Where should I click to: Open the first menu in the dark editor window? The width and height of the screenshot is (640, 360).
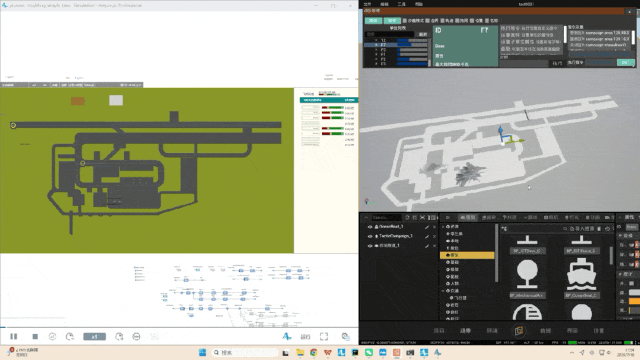[x=367, y=4]
